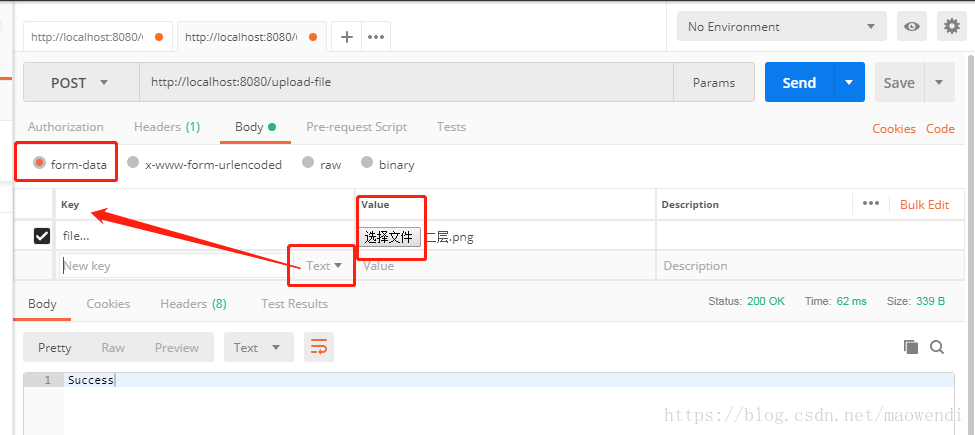
Task: Click the 62 ms time value
Action: click(851, 301)
